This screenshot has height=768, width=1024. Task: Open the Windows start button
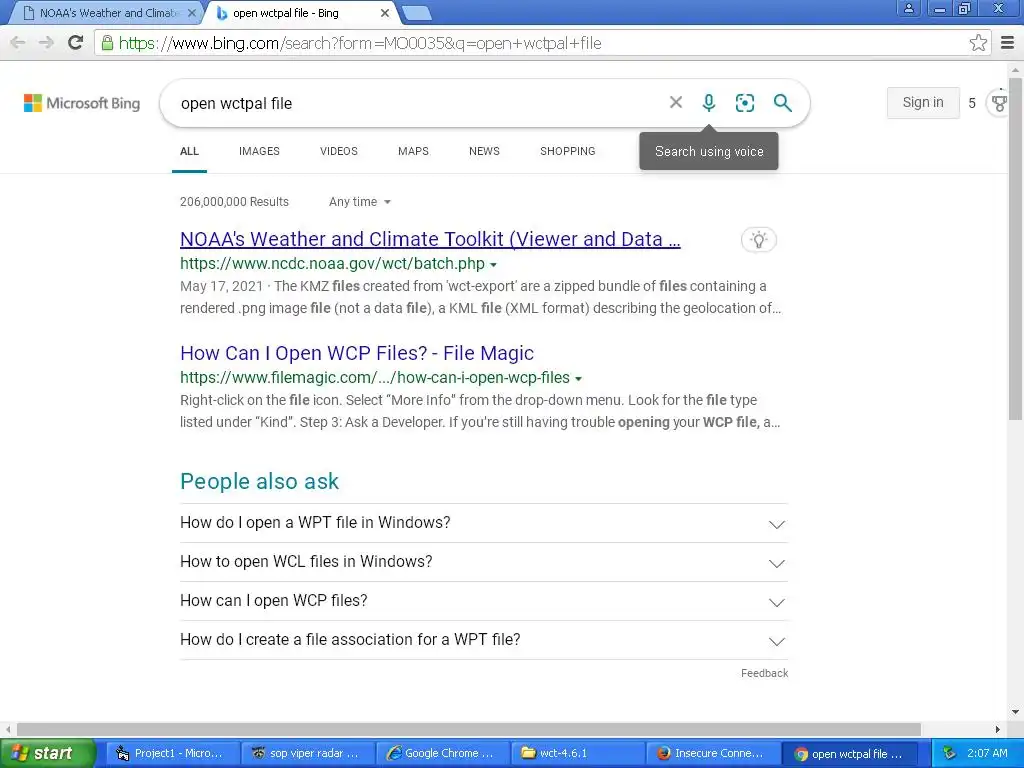click(x=48, y=753)
